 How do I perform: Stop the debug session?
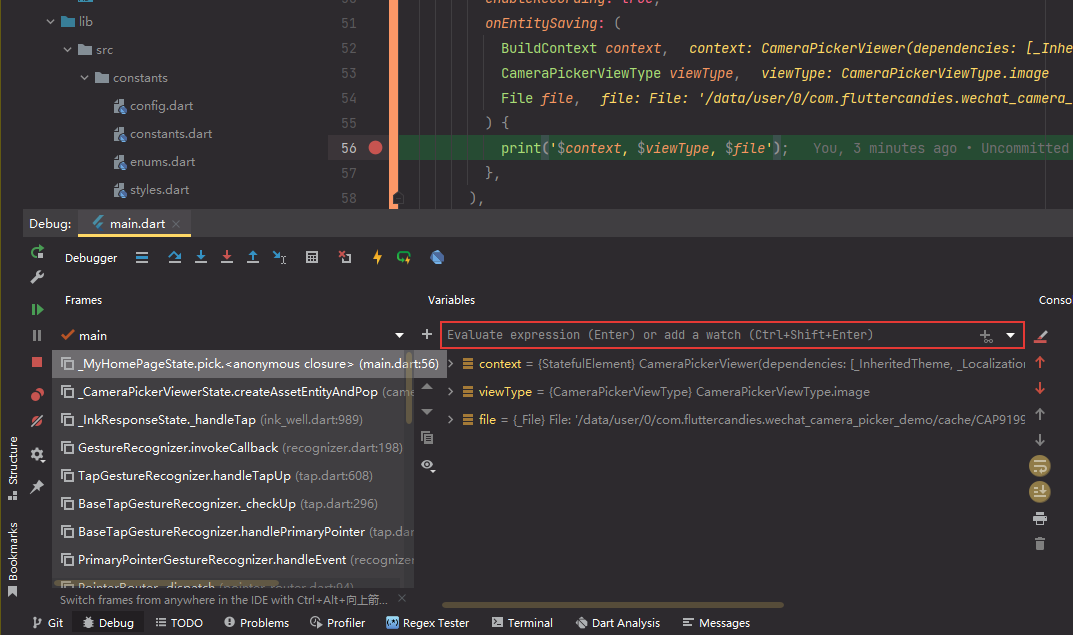(36, 362)
